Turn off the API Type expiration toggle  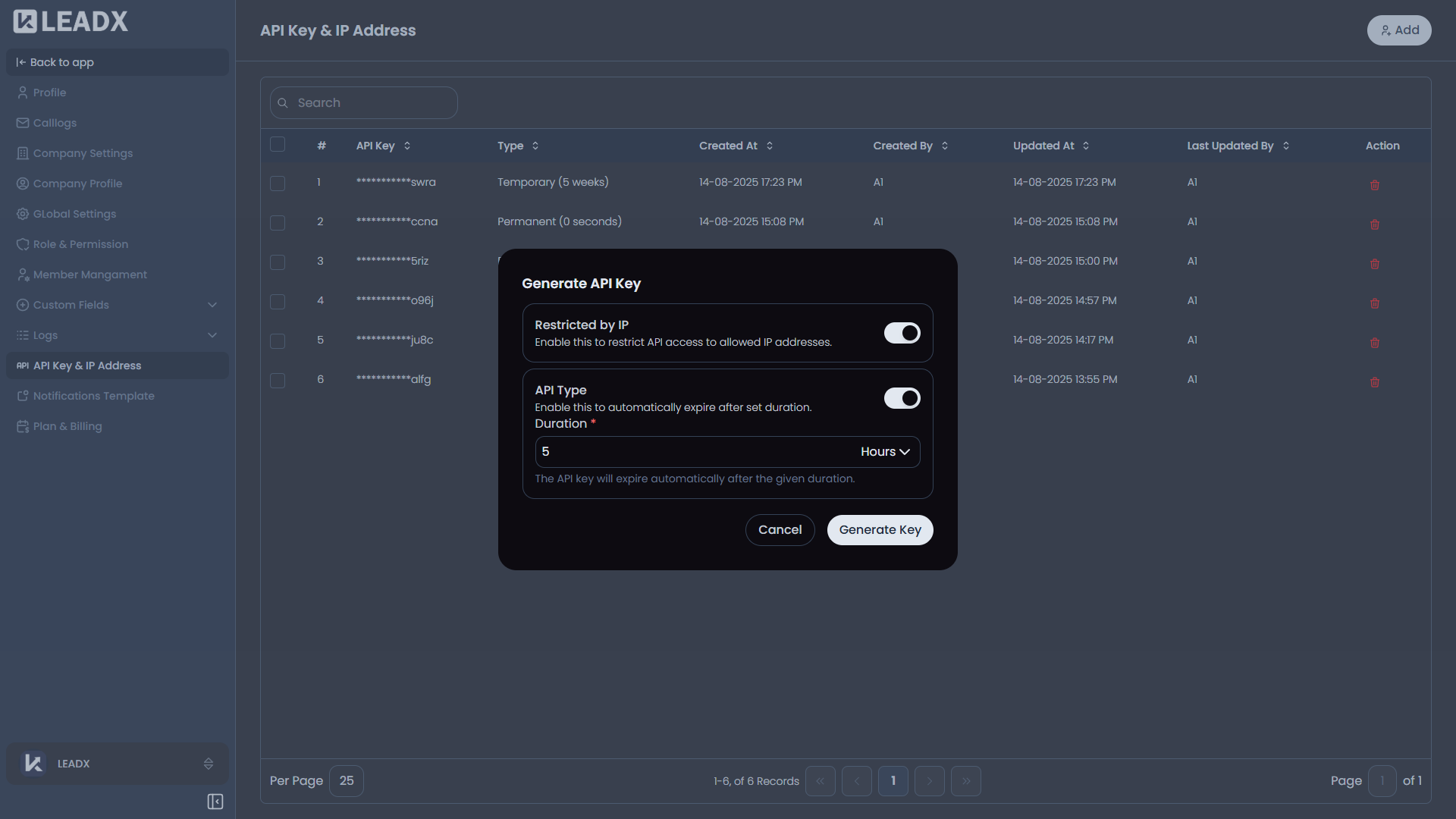(x=901, y=397)
